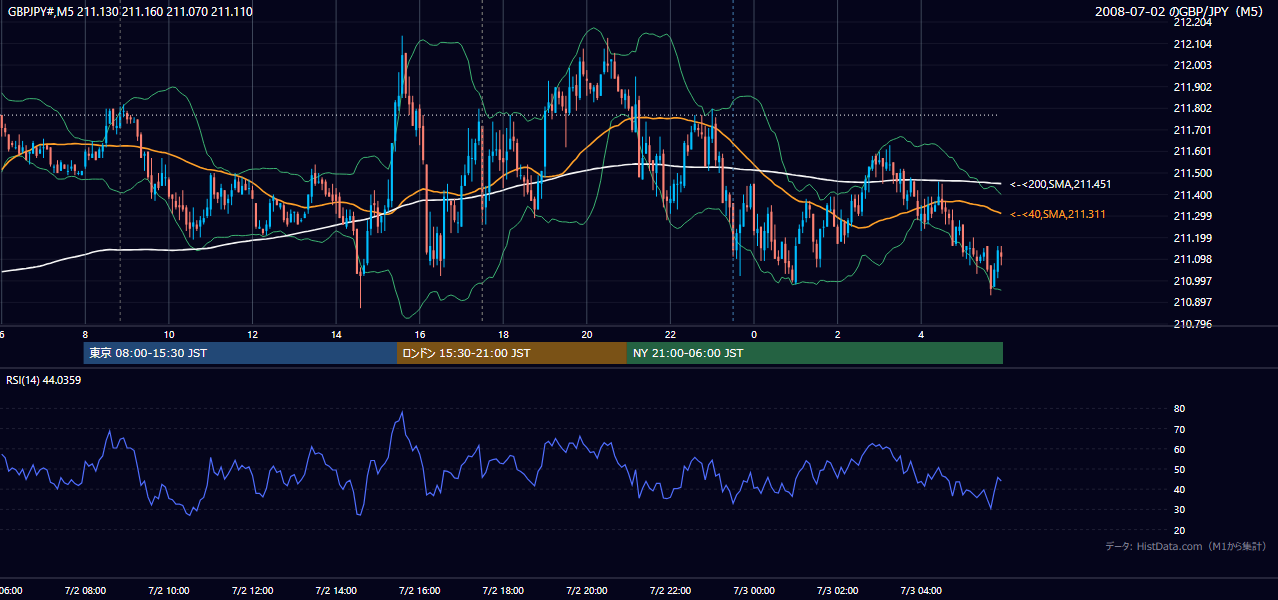Click the RSI scale value 30
Image resolution: width=1278 pixels, height=600 pixels.
[x=1179, y=510]
